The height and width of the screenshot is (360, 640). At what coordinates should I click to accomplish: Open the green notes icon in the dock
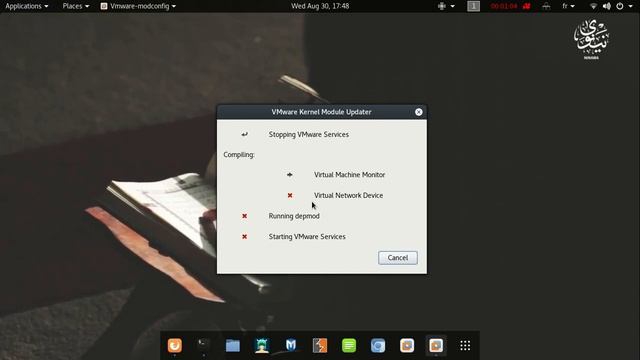tap(349, 345)
